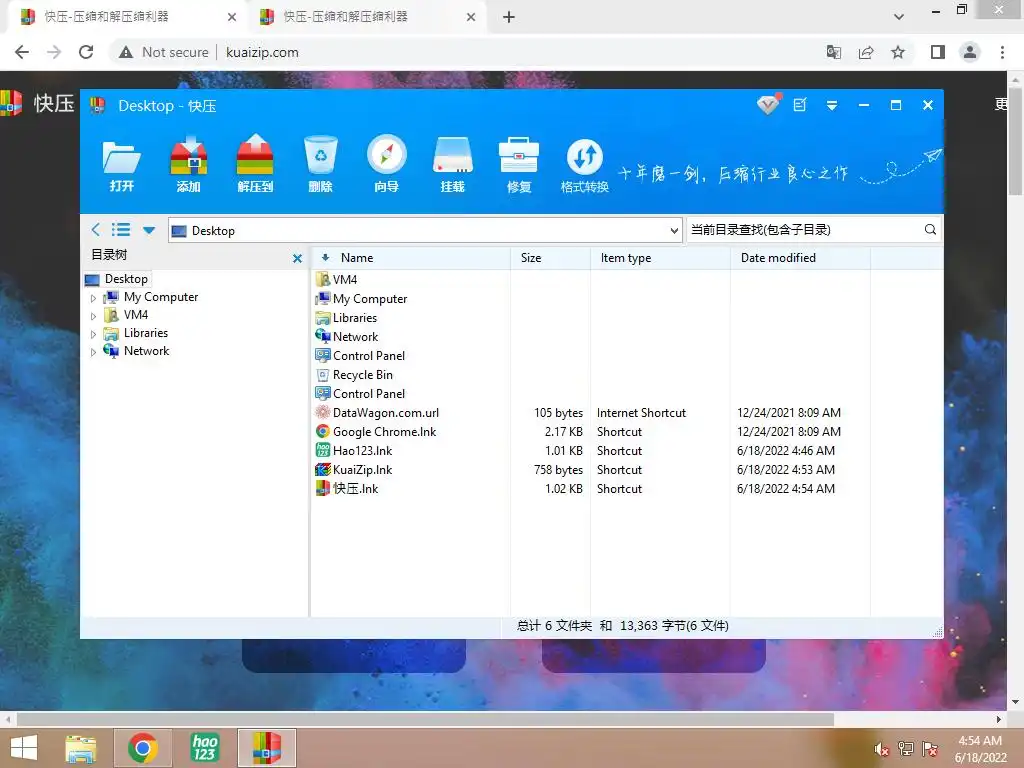Select Hao123.lnk file
This screenshot has height=768, width=1024.
click(354, 451)
